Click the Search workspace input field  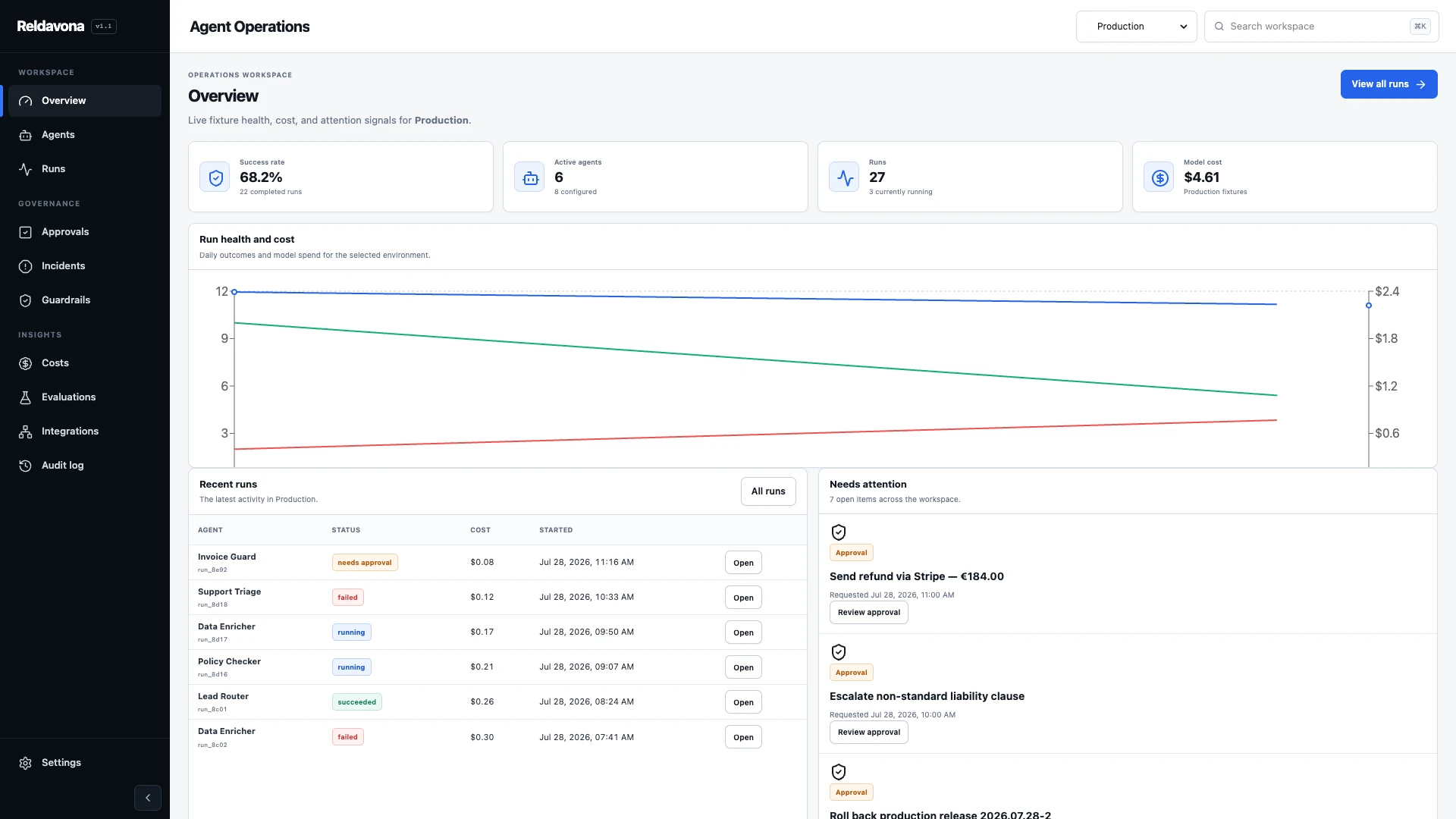pyautogui.click(x=1321, y=27)
